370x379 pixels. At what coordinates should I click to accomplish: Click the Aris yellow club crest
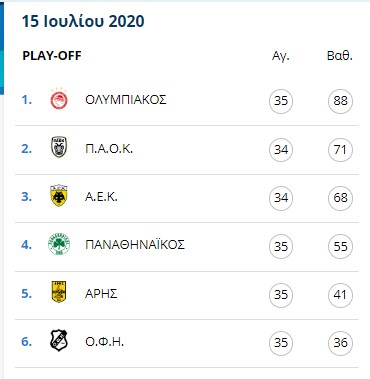59,292
